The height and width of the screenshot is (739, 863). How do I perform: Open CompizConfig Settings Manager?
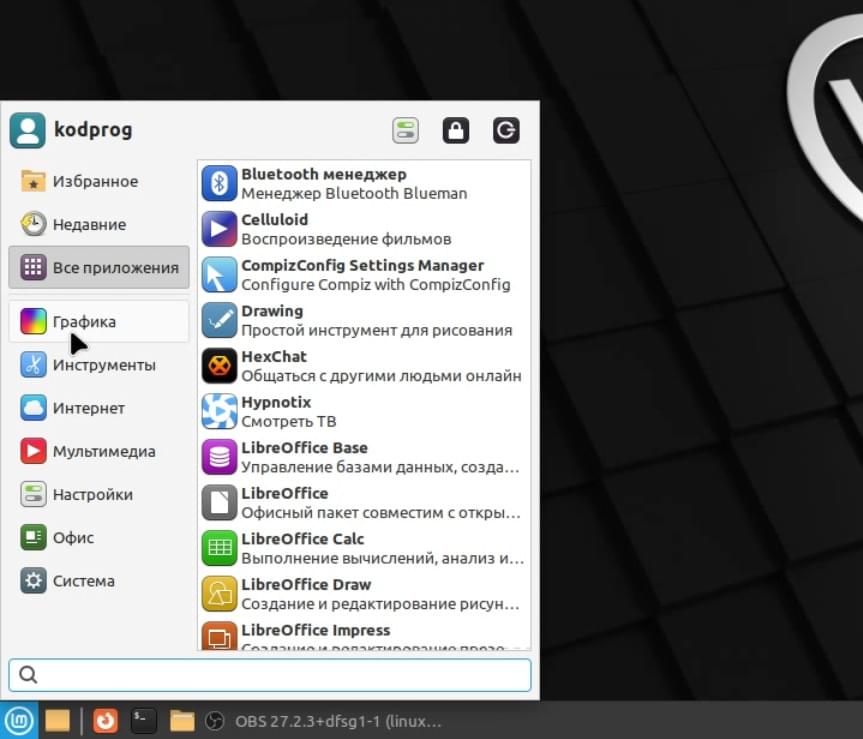click(364, 275)
